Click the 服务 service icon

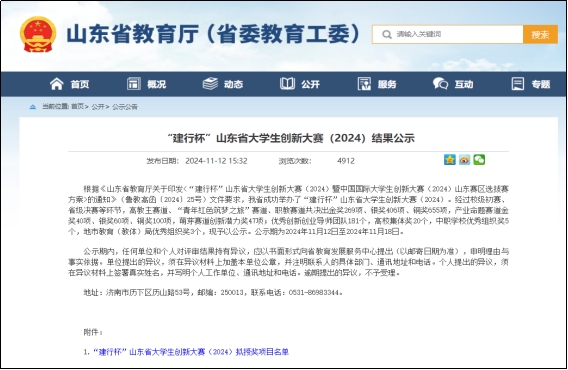pyautogui.click(x=364, y=84)
